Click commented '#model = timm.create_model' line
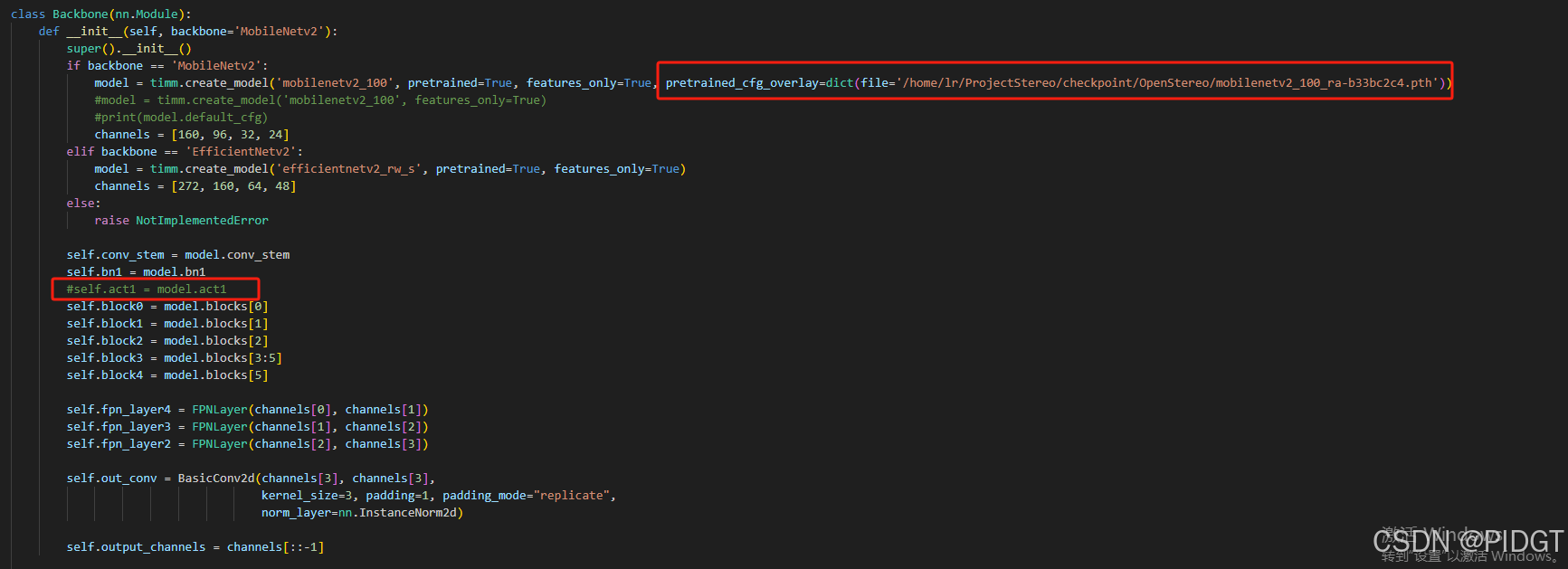This screenshot has width=1568, height=569. click(x=320, y=100)
